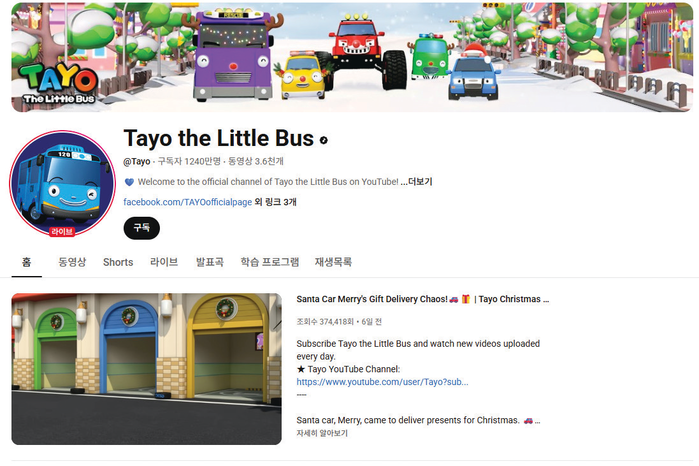Click the verified badge beside channel name
Screen dimensions: 699x466
coord(324,140)
